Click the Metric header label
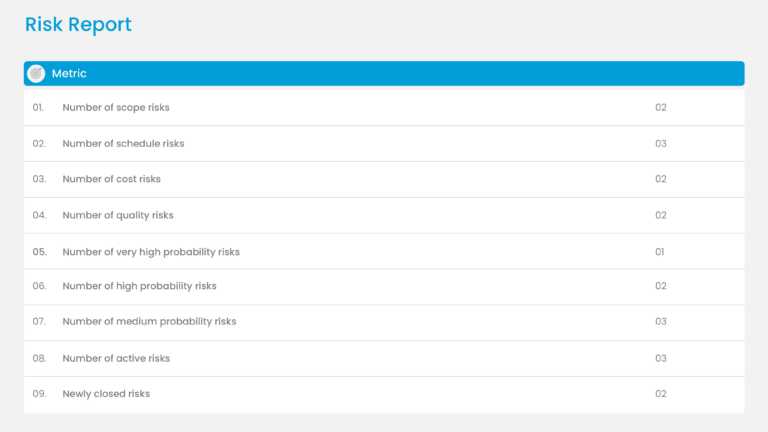768x432 pixels. coord(69,73)
